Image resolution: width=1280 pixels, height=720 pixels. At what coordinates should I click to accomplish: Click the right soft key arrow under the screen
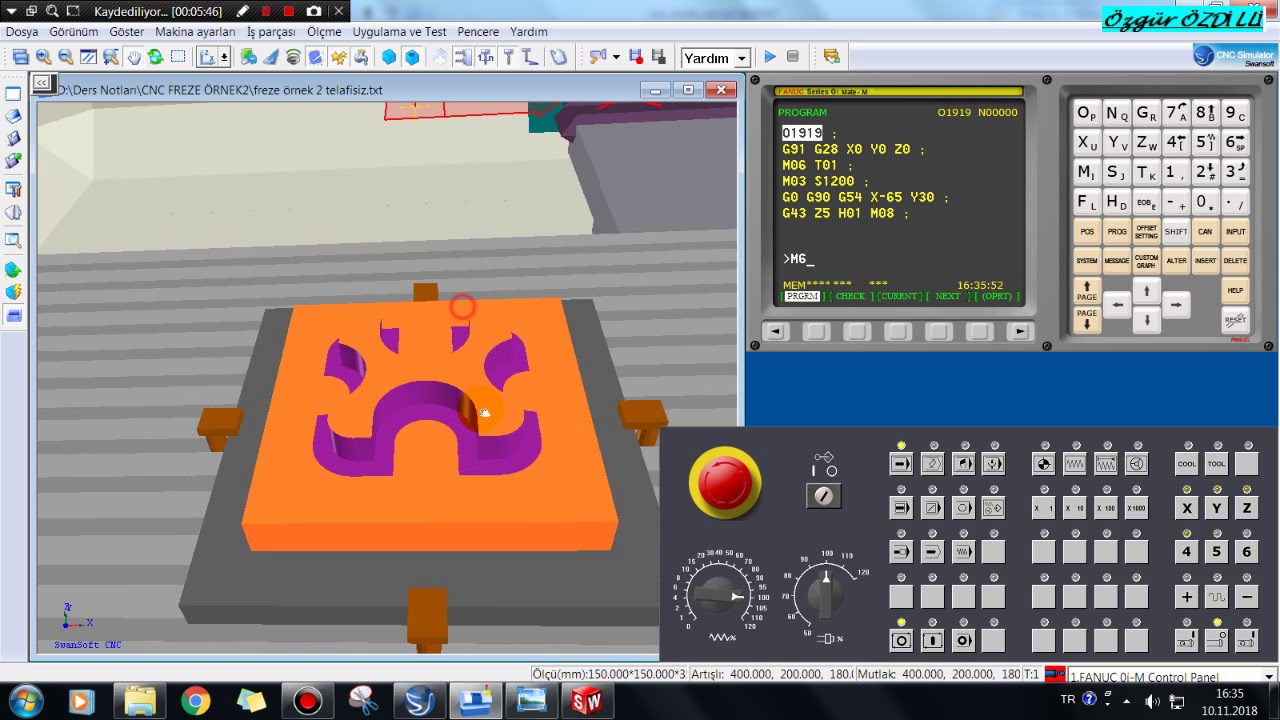(1019, 332)
